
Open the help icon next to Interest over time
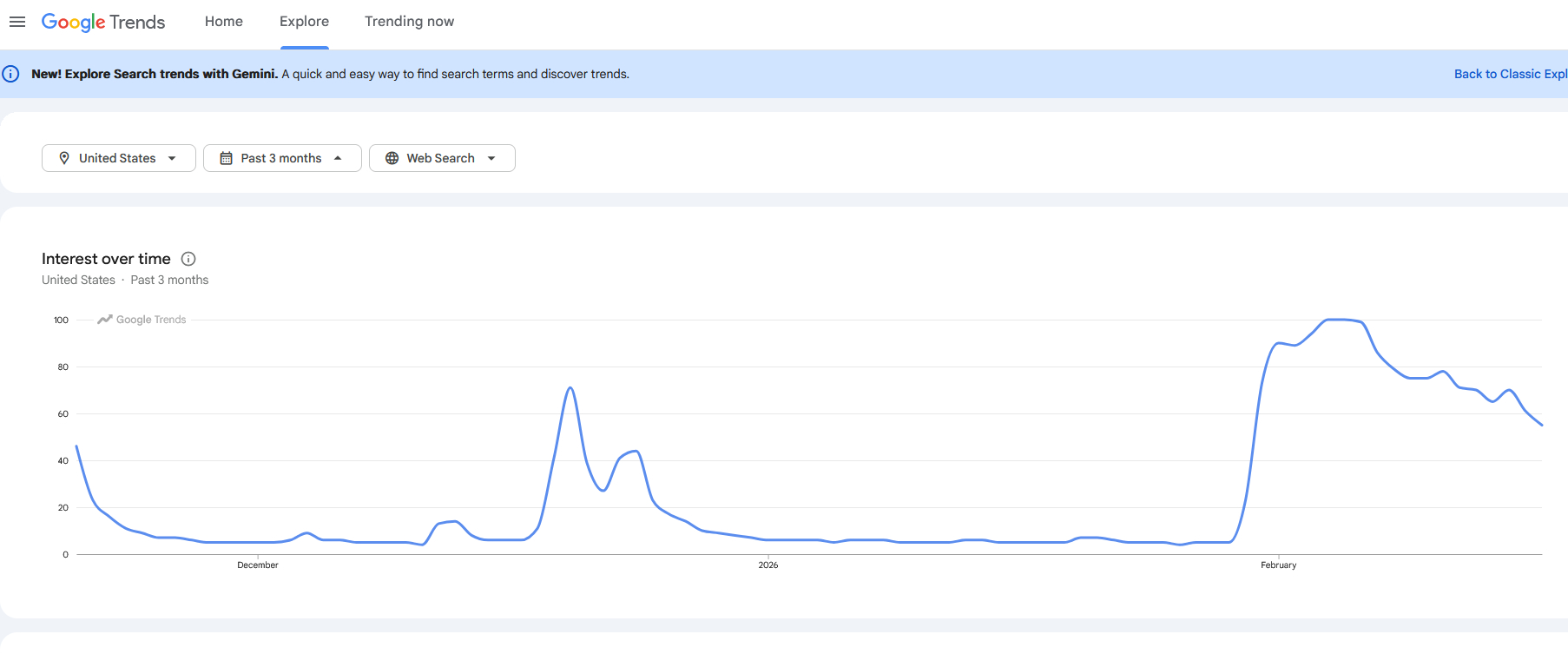(188, 259)
